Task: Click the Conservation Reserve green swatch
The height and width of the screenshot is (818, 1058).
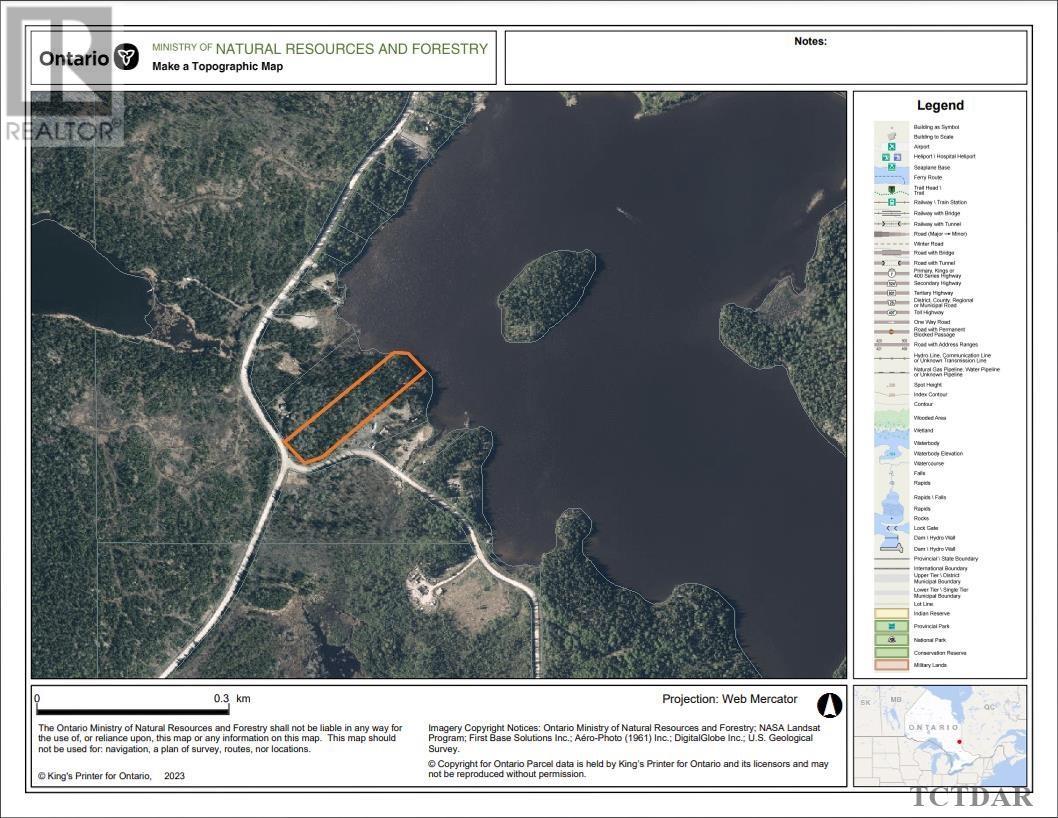Action: point(891,652)
